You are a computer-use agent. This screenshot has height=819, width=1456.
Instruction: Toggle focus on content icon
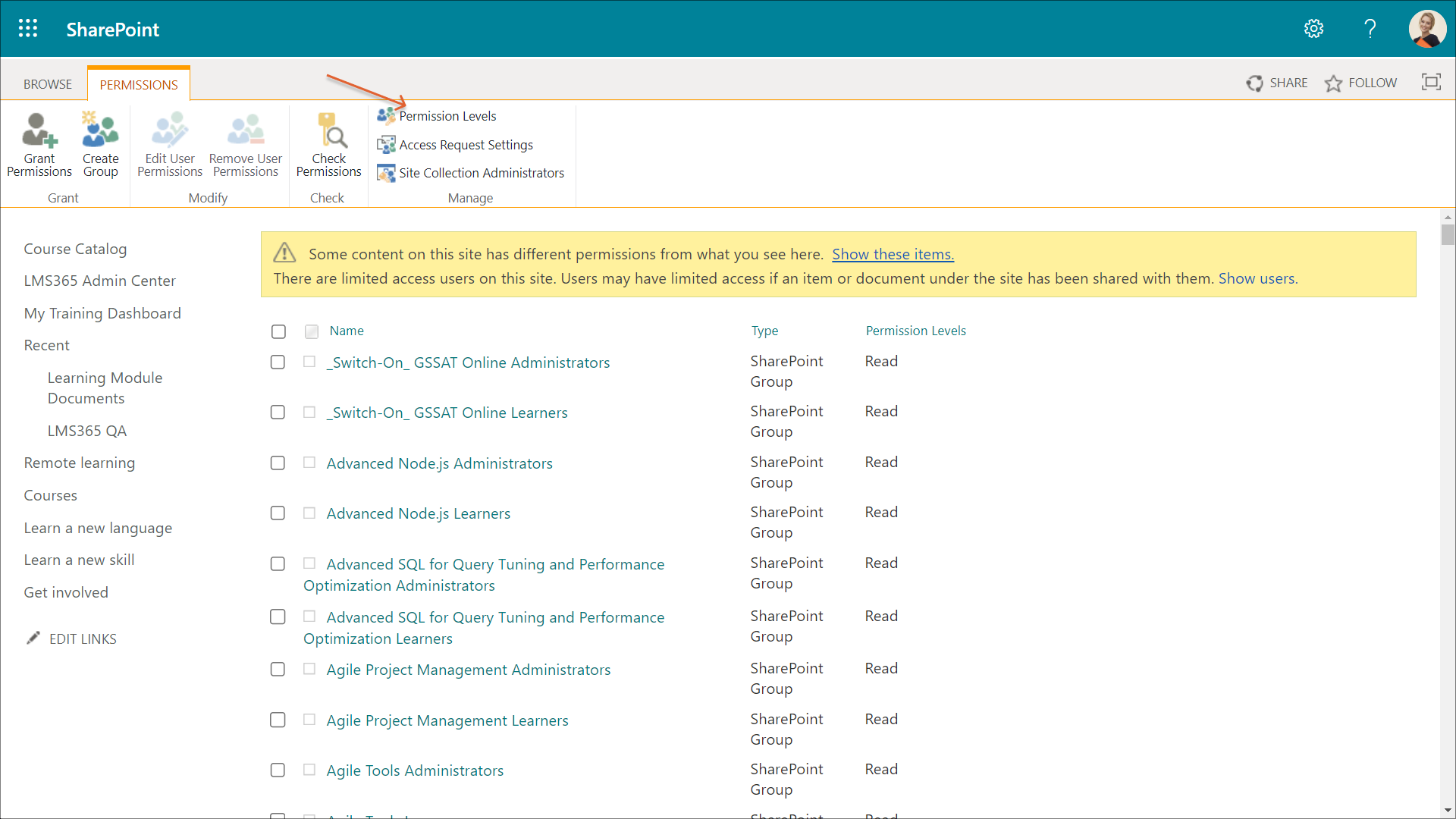click(1430, 82)
